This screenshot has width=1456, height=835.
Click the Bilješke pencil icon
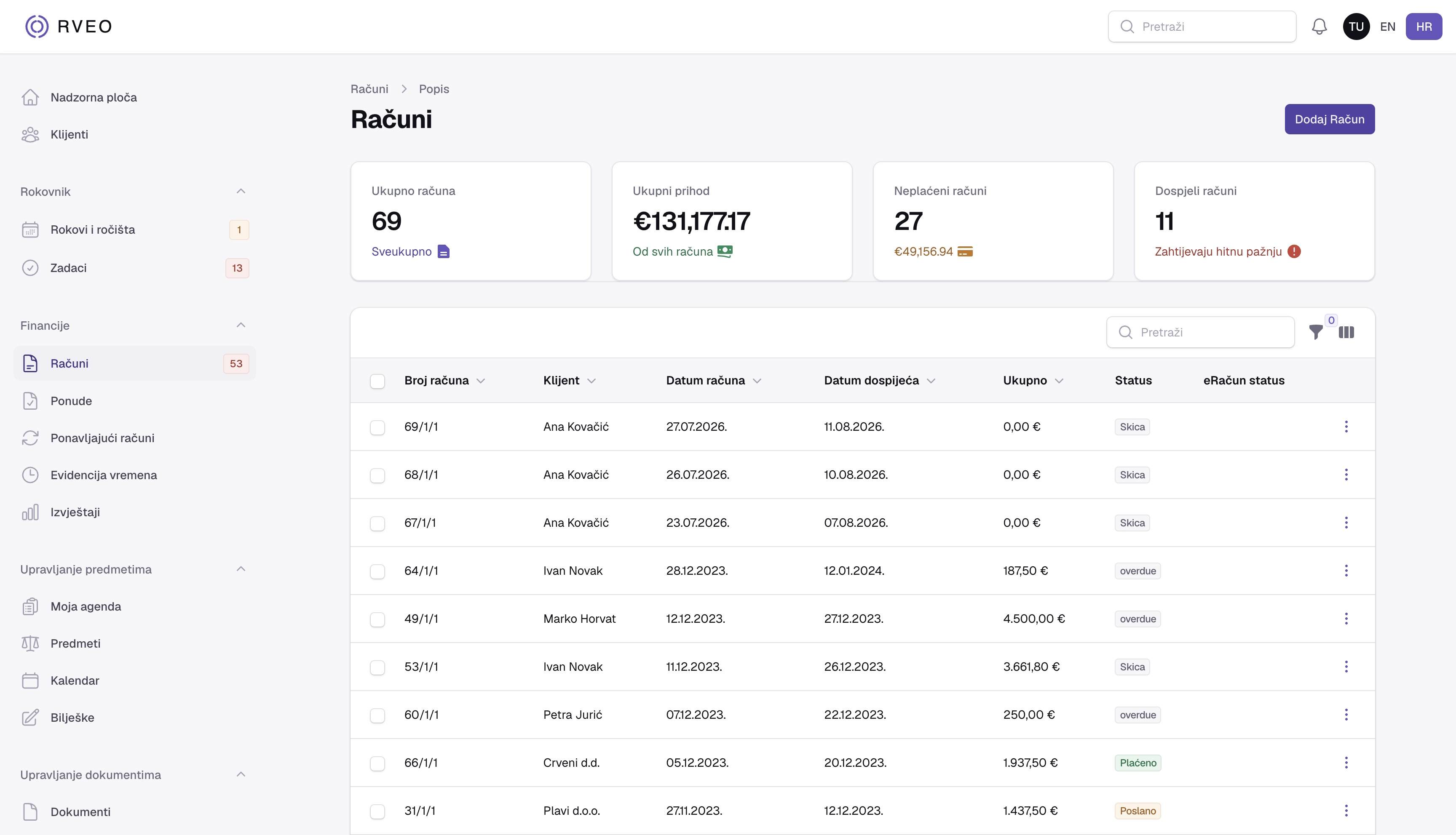coord(30,718)
